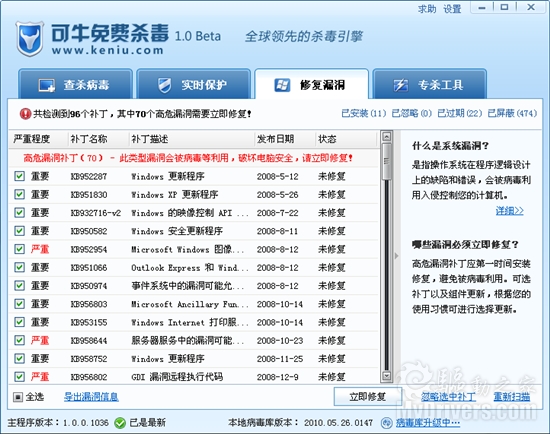550x434 pixels.
Task: Click the Windows flag icon on 修复漏洞 tab
Action: coord(282,85)
